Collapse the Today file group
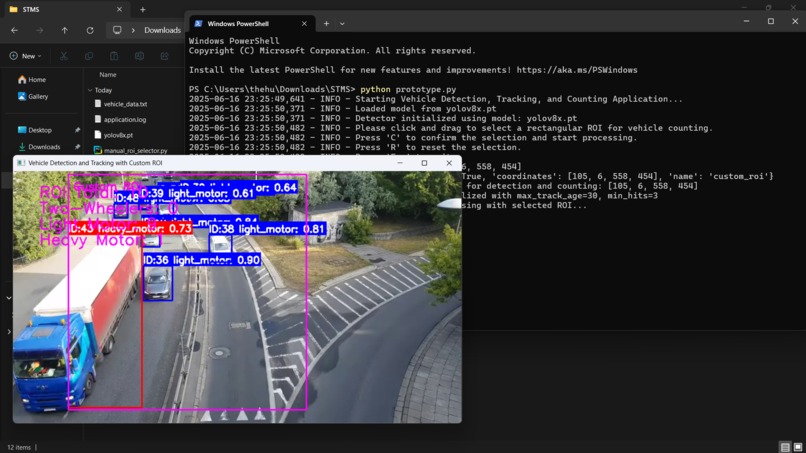Image resolution: width=806 pixels, height=453 pixels. coord(90,90)
